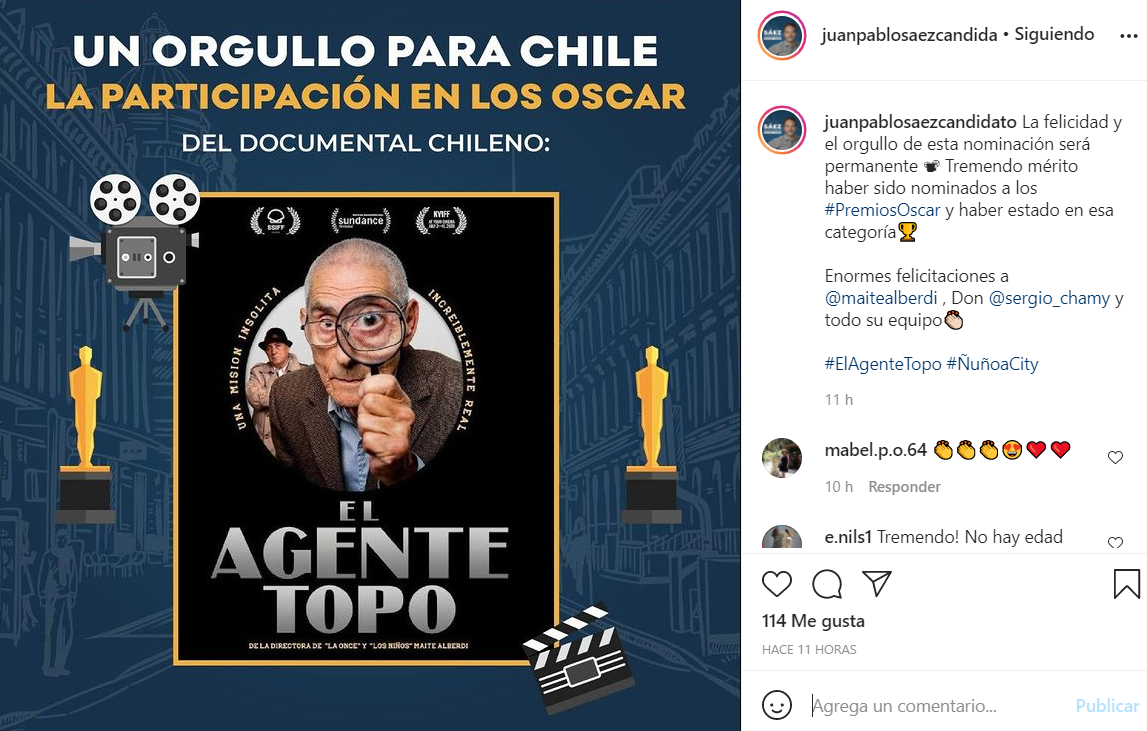1147x731 pixels.
Task: Save post using bookmark icon
Action: coord(1127,584)
